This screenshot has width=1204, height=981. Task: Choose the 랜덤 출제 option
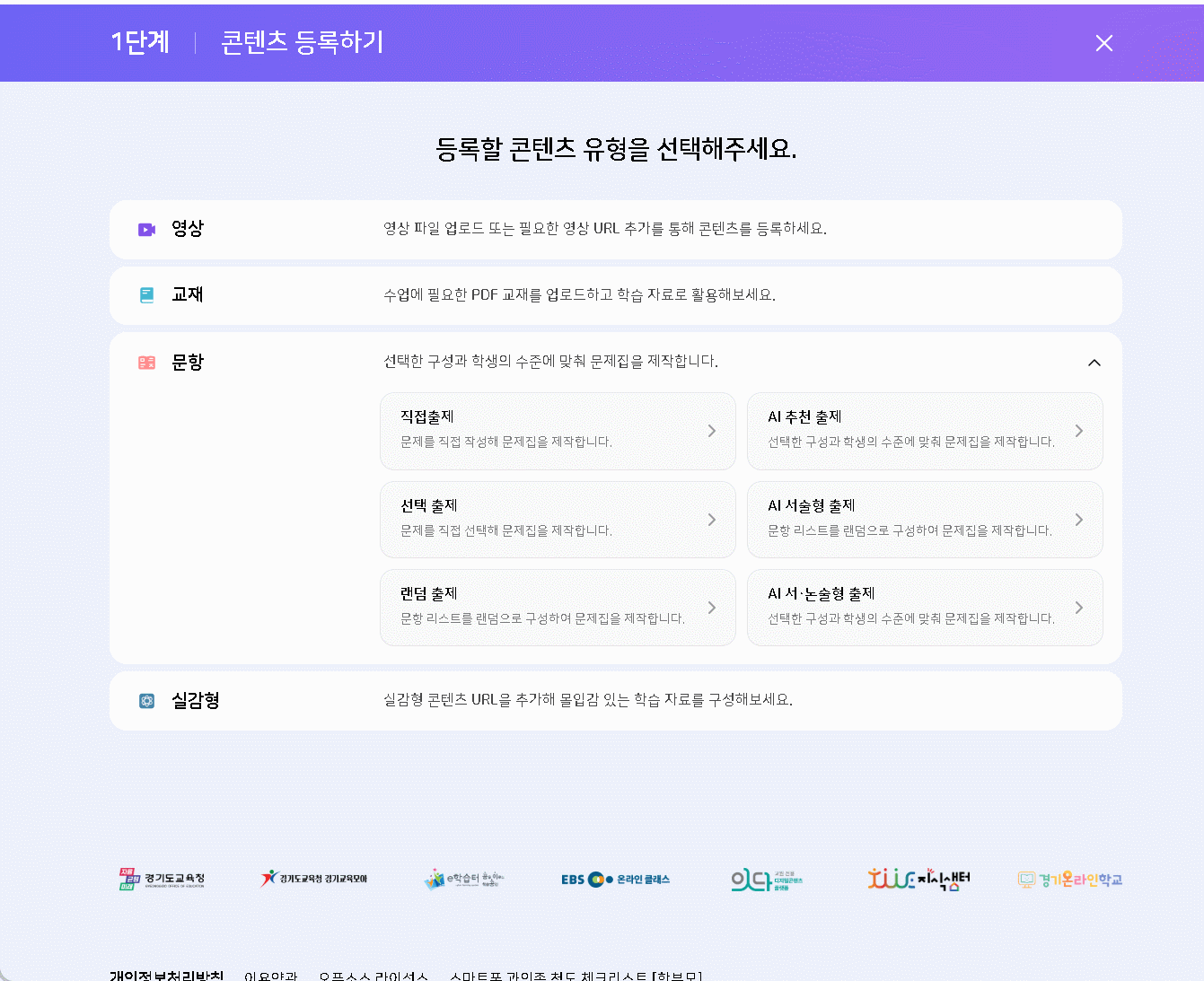pyautogui.click(x=557, y=607)
